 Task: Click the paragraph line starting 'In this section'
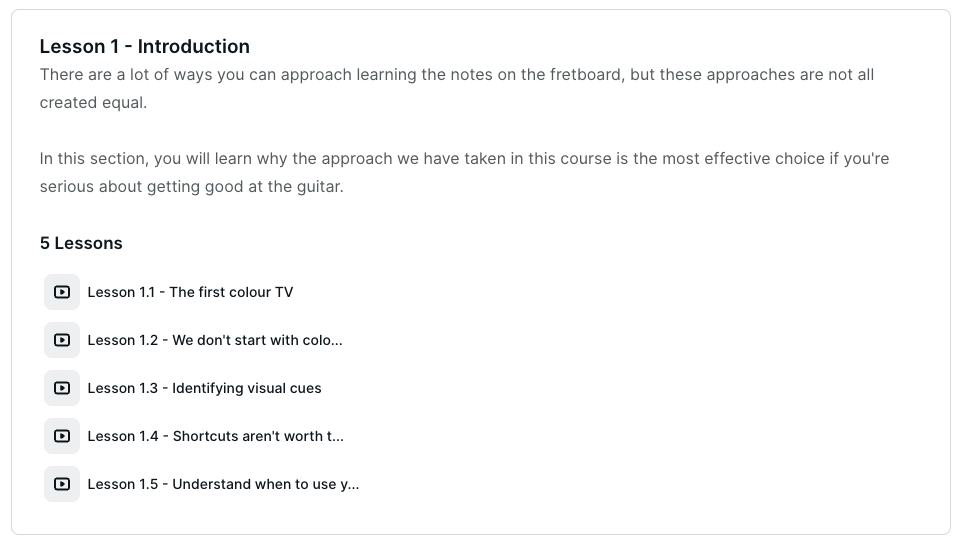coord(464,159)
